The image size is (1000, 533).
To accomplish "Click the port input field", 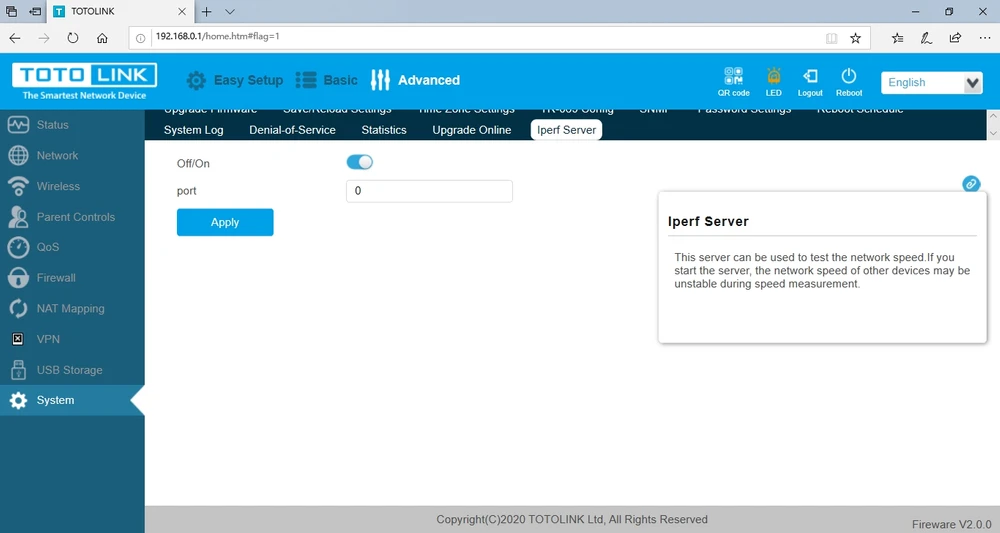I will click(x=429, y=191).
